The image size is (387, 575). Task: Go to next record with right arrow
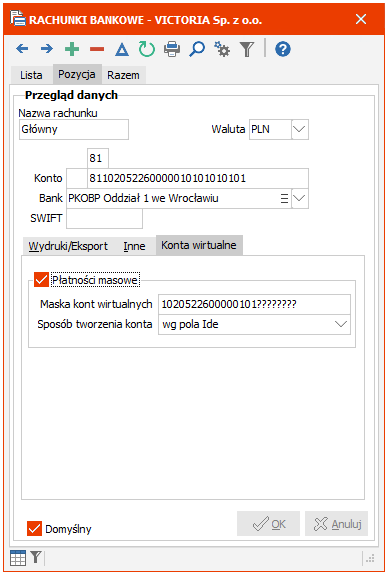(x=47, y=49)
